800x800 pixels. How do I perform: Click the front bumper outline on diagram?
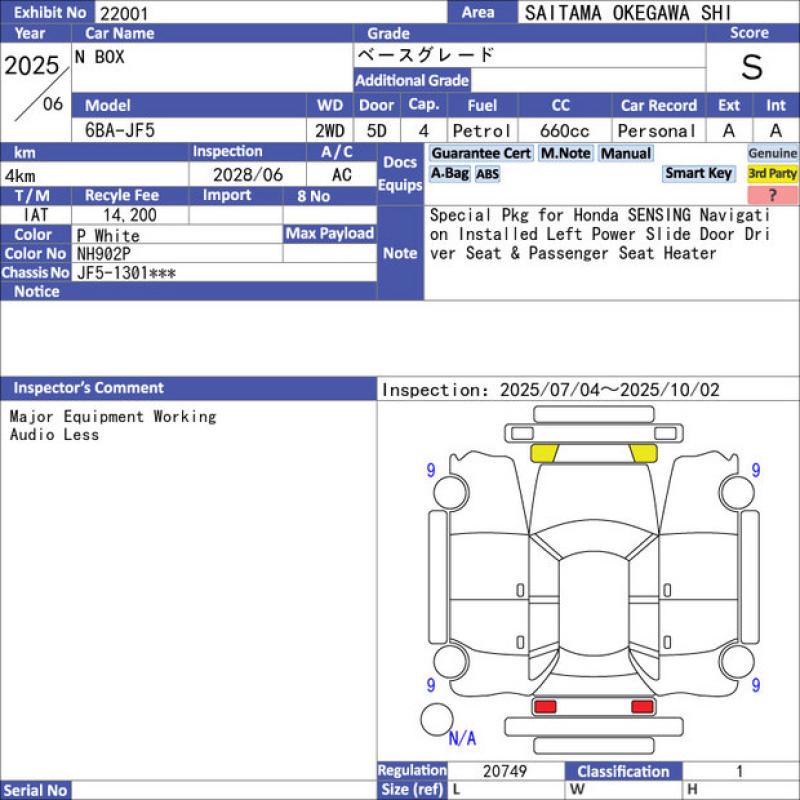[x=593, y=414]
